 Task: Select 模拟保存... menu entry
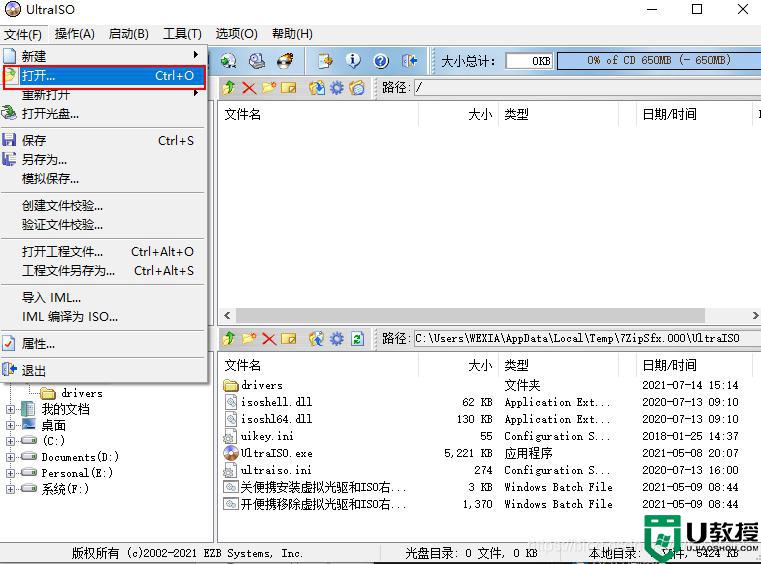(x=102, y=179)
